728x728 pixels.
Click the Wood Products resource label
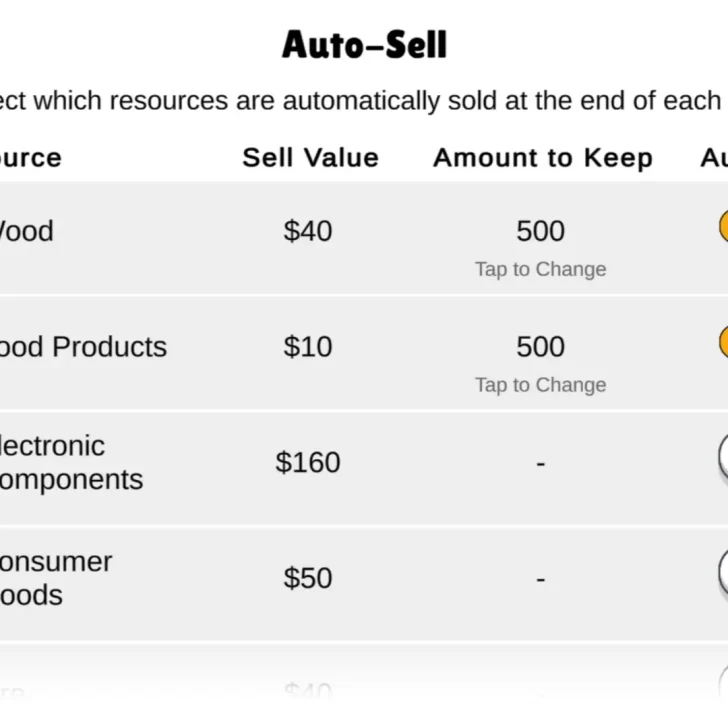tap(83, 347)
